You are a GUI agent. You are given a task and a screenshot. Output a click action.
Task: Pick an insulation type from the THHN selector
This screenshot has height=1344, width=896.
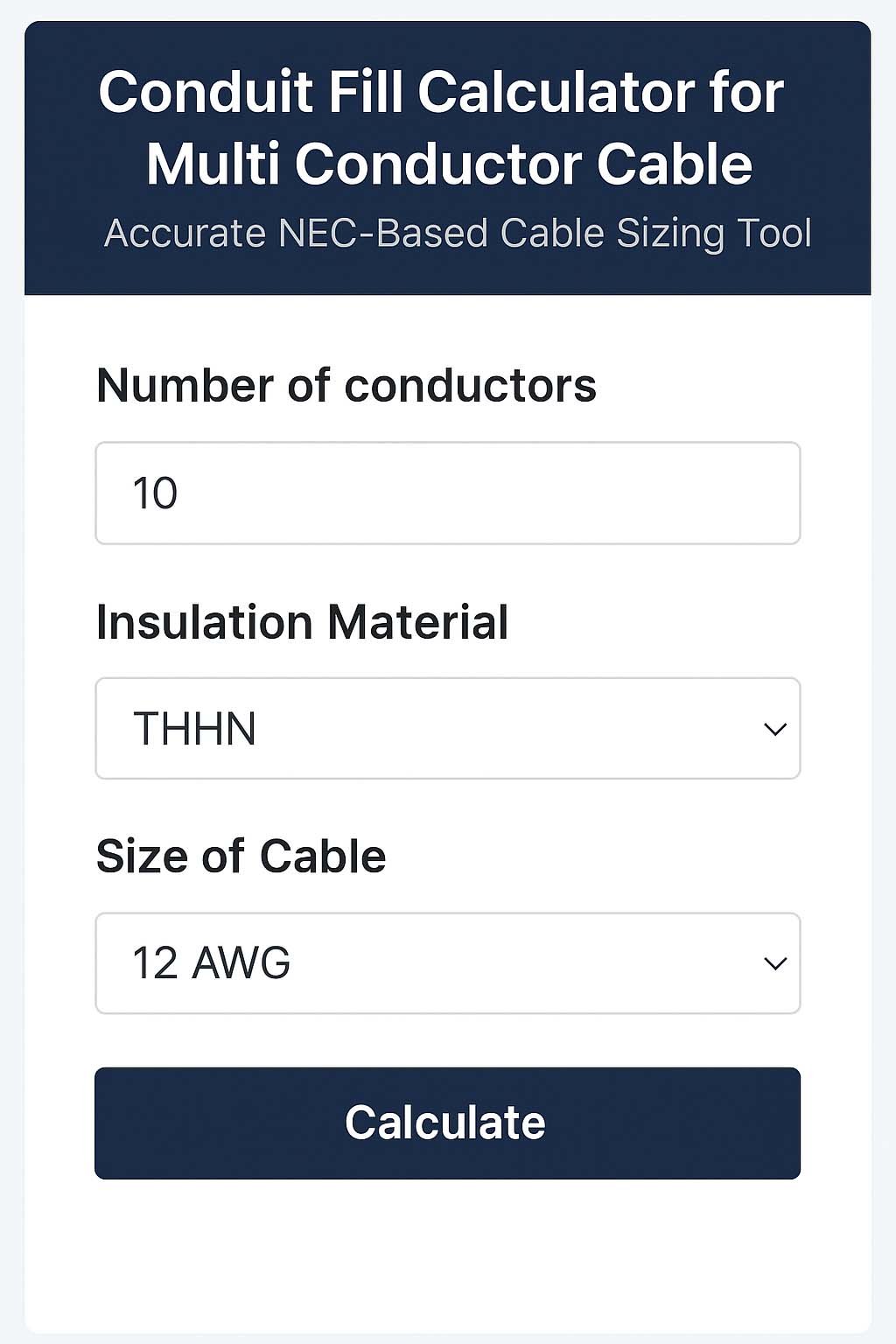[x=447, y=728]
